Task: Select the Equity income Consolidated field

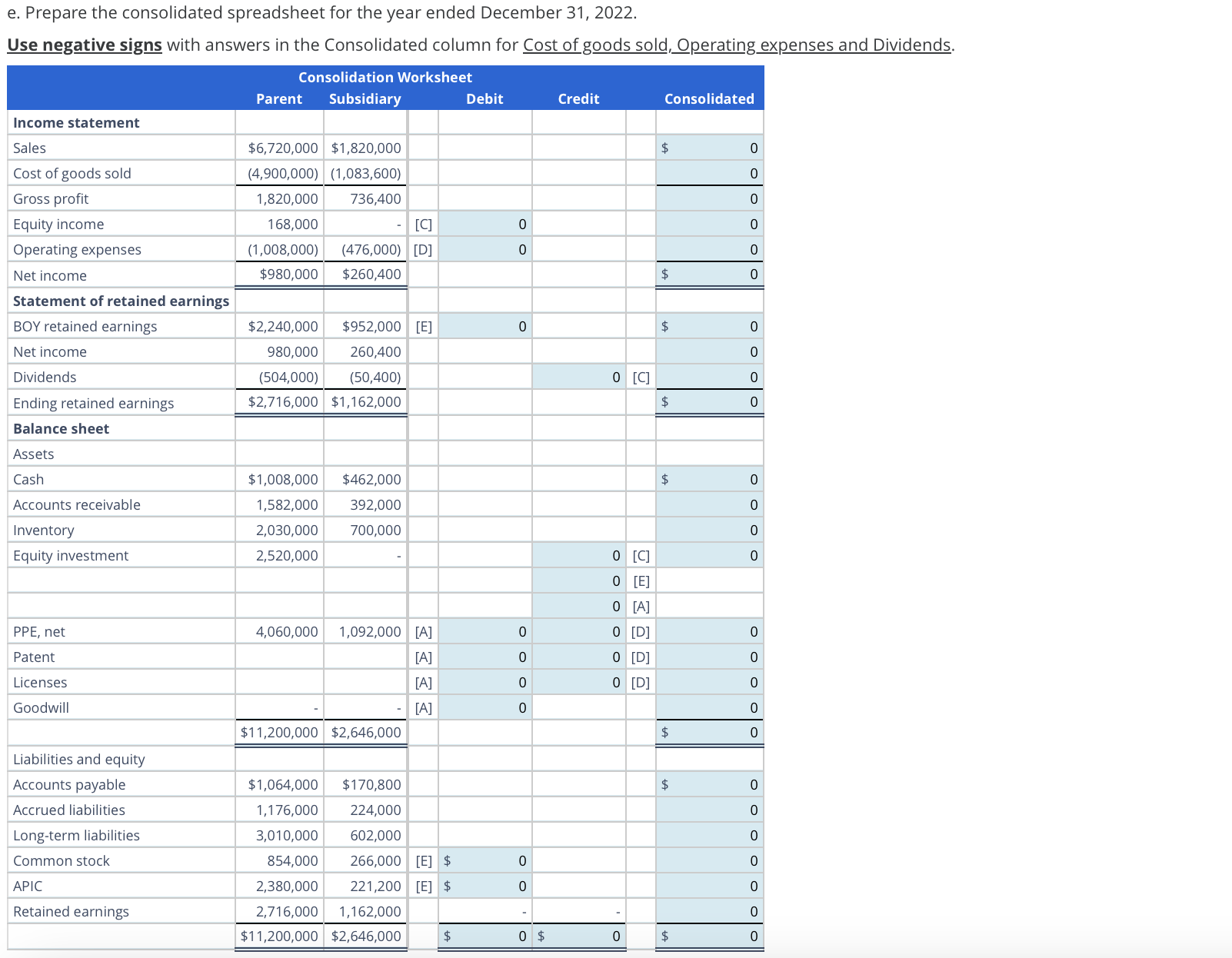Action: 710,224
